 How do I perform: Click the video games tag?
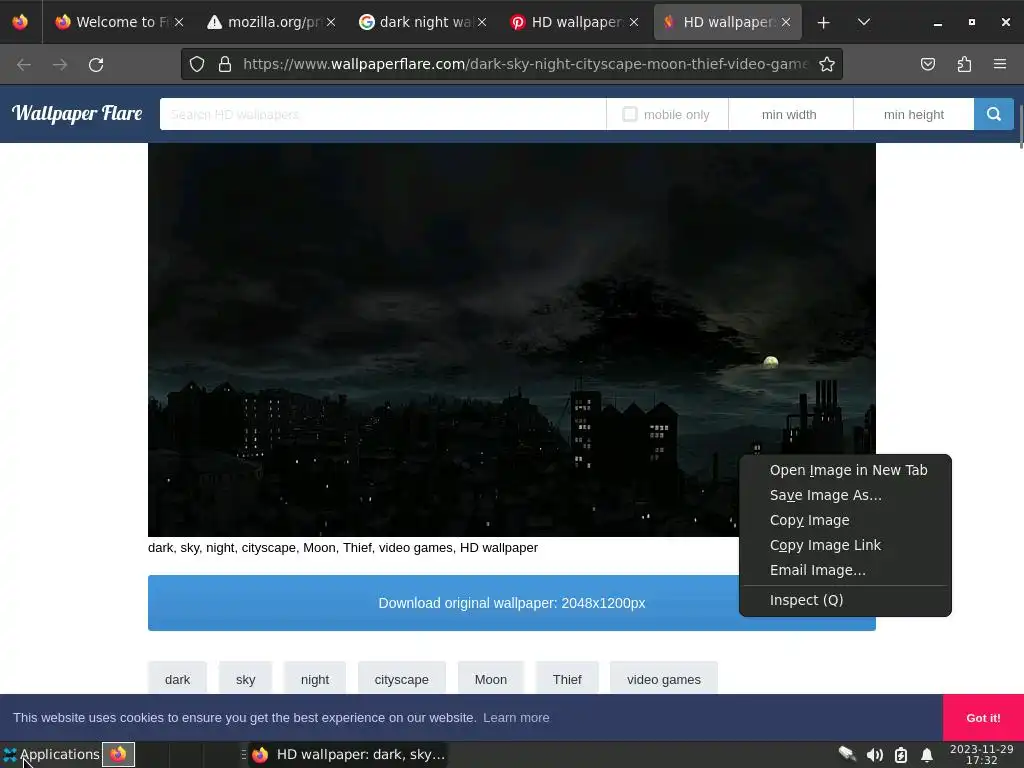[x=664, y=679]
